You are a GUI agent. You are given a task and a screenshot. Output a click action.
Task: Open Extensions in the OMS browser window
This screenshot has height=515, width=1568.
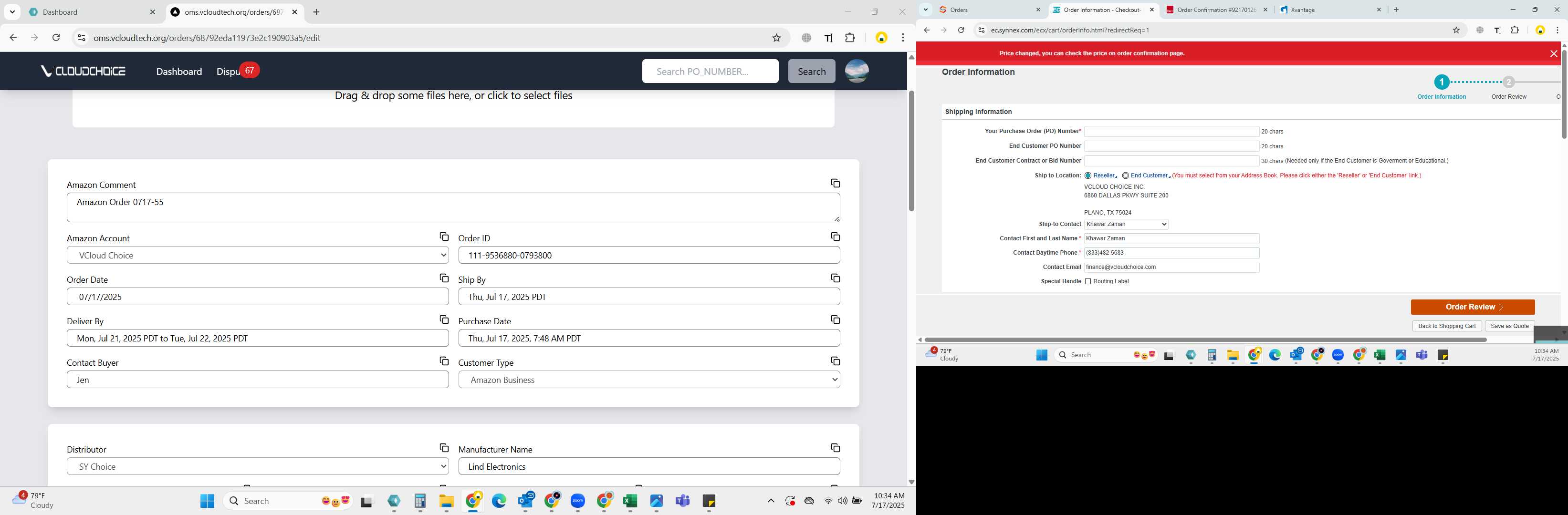850,38
